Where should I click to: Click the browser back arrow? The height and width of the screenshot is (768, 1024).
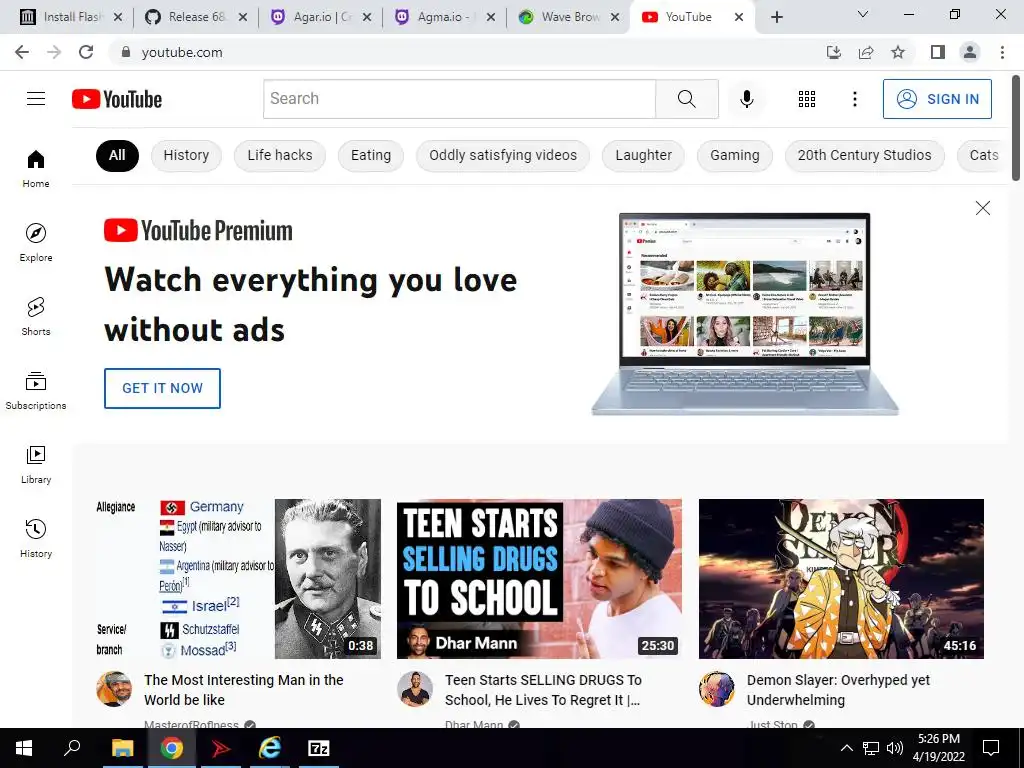pos(22,52)
